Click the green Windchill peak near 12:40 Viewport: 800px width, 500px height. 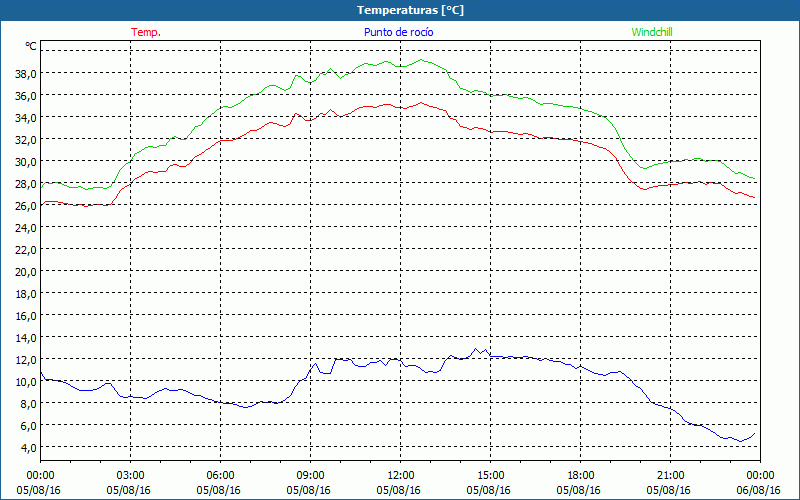tap(421, 60)
